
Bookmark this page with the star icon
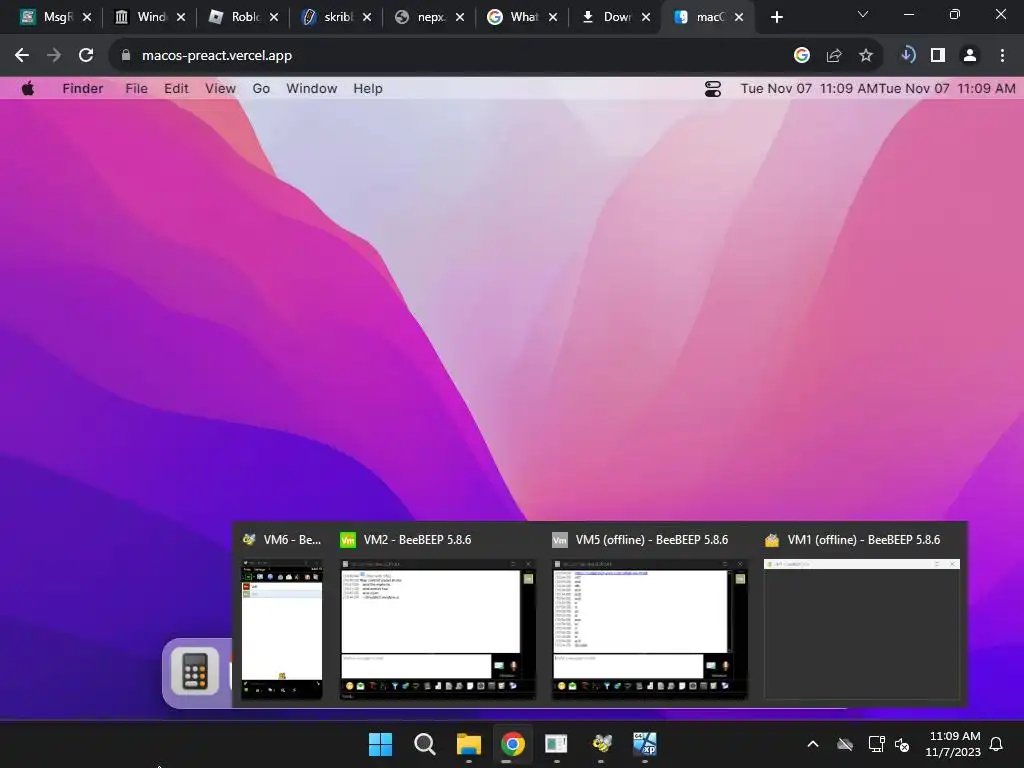tap(865, 56)
